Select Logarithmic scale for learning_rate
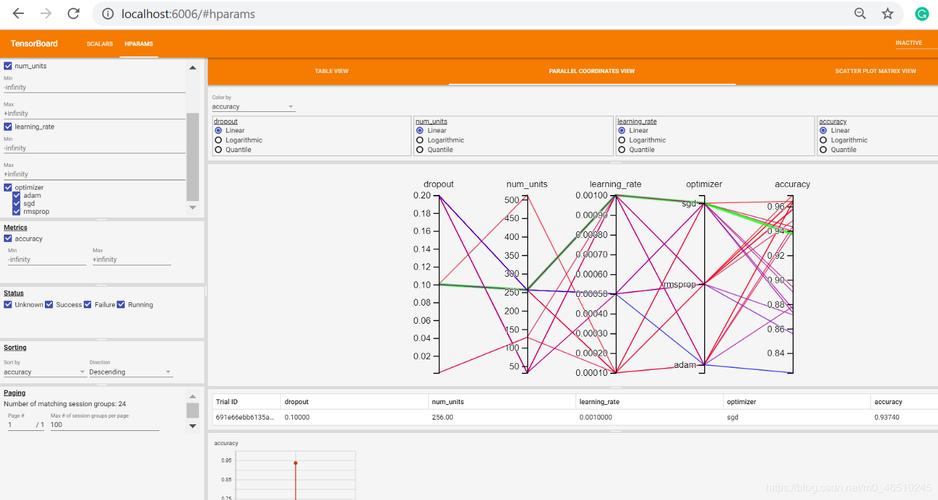Screen dimensions: 938x500 pyautogui.click(x=622, y=140)
